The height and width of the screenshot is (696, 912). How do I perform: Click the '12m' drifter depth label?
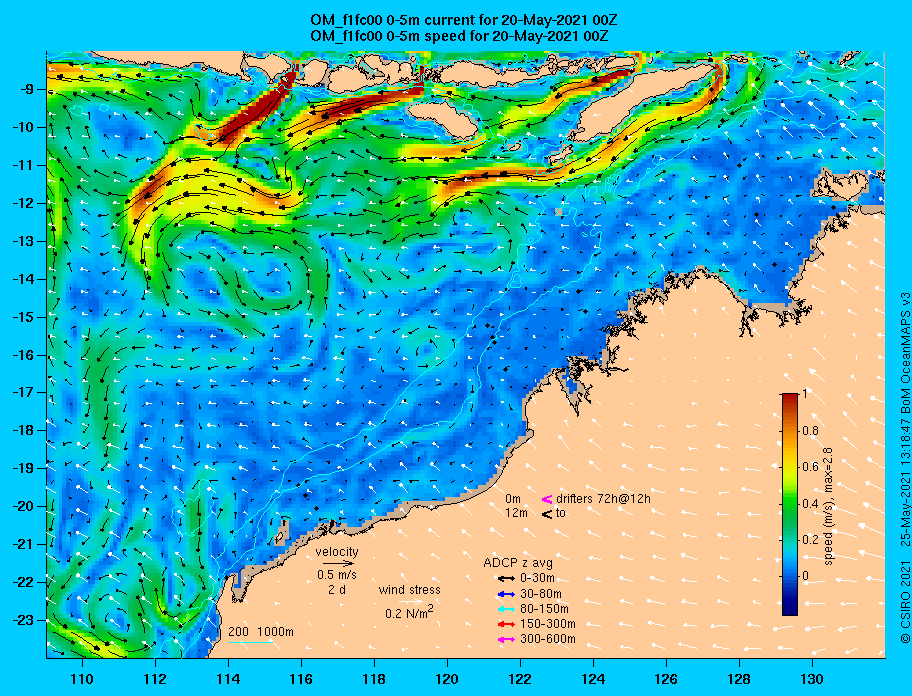click(x=516, y=513)
